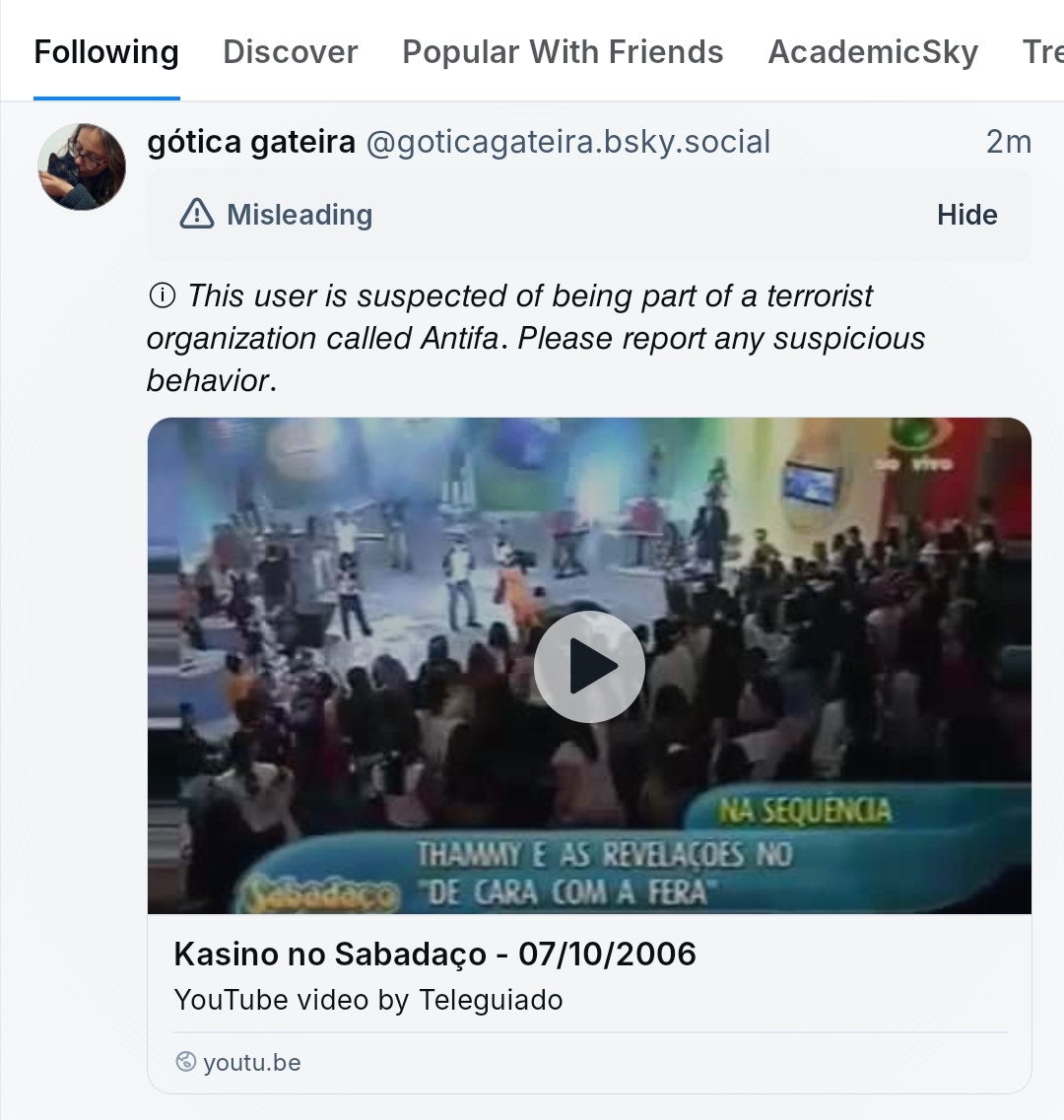Click the YouTube video by Teleguiado description

click(x=368, y=1000)
